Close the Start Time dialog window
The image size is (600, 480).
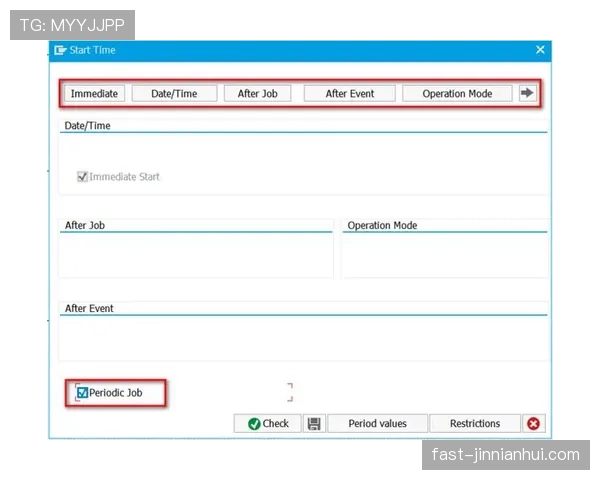click(540, 50)
